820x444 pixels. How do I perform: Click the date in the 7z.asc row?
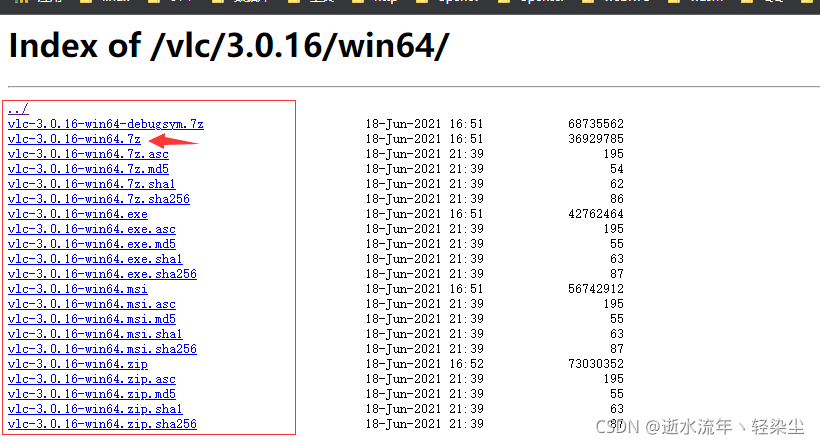(425, 154)
